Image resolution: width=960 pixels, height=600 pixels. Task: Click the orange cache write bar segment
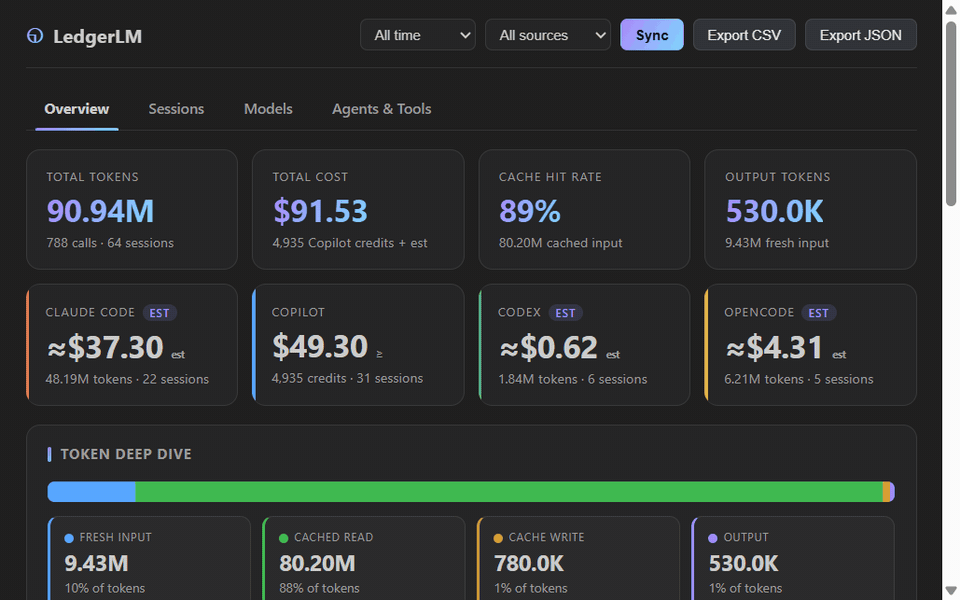point(886,492)
